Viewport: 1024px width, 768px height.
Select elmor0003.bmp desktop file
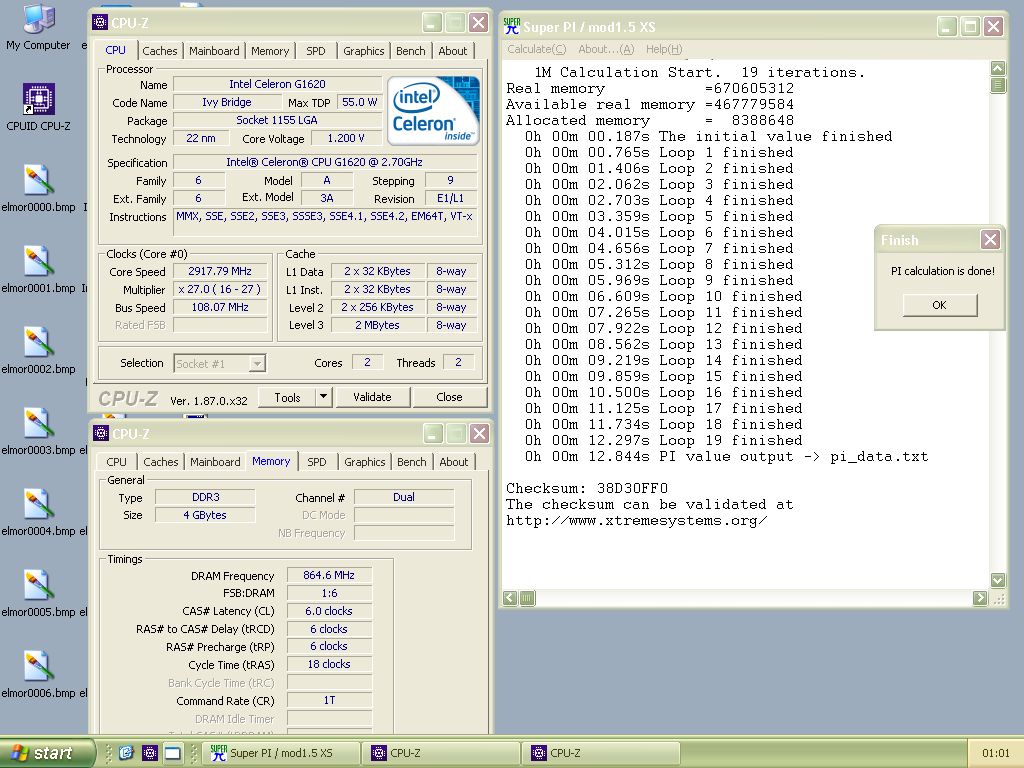pos(38,432)
